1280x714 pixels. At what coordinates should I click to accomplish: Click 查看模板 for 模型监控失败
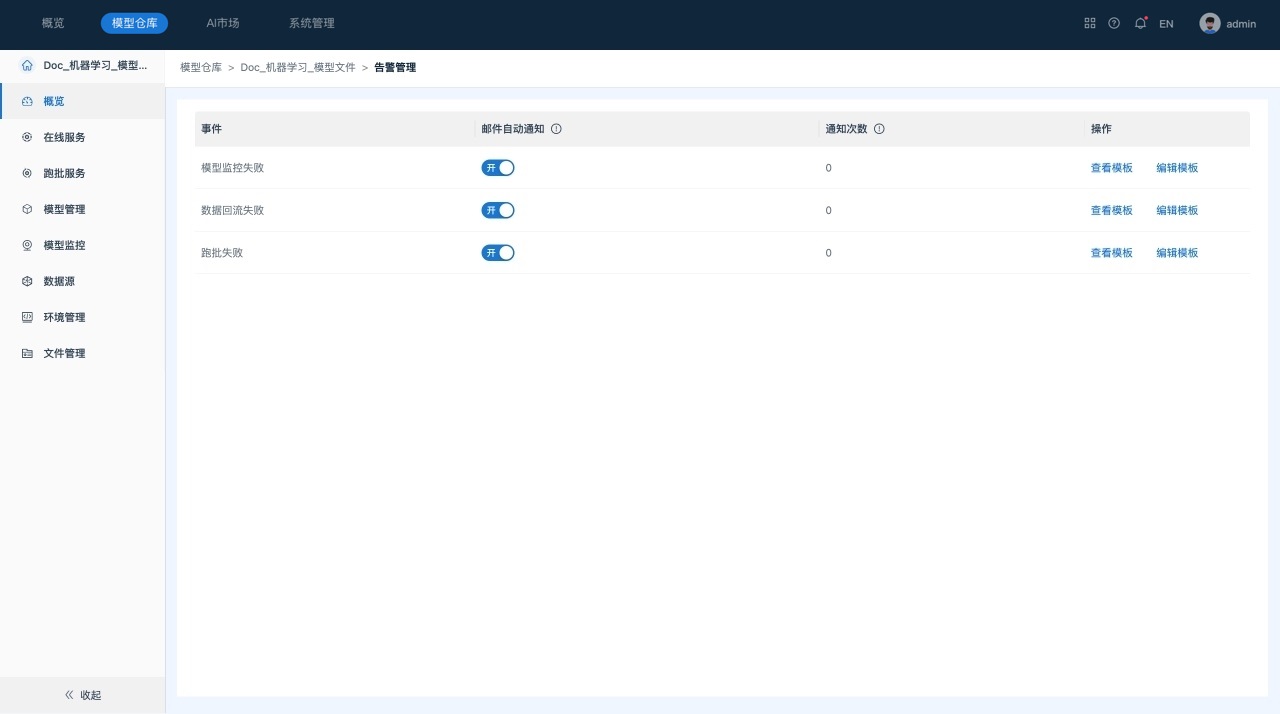[x=1111, y=168]
